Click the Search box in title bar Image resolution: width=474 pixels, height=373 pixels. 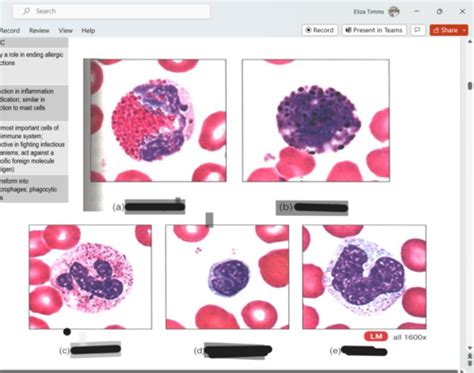(111, 11)
